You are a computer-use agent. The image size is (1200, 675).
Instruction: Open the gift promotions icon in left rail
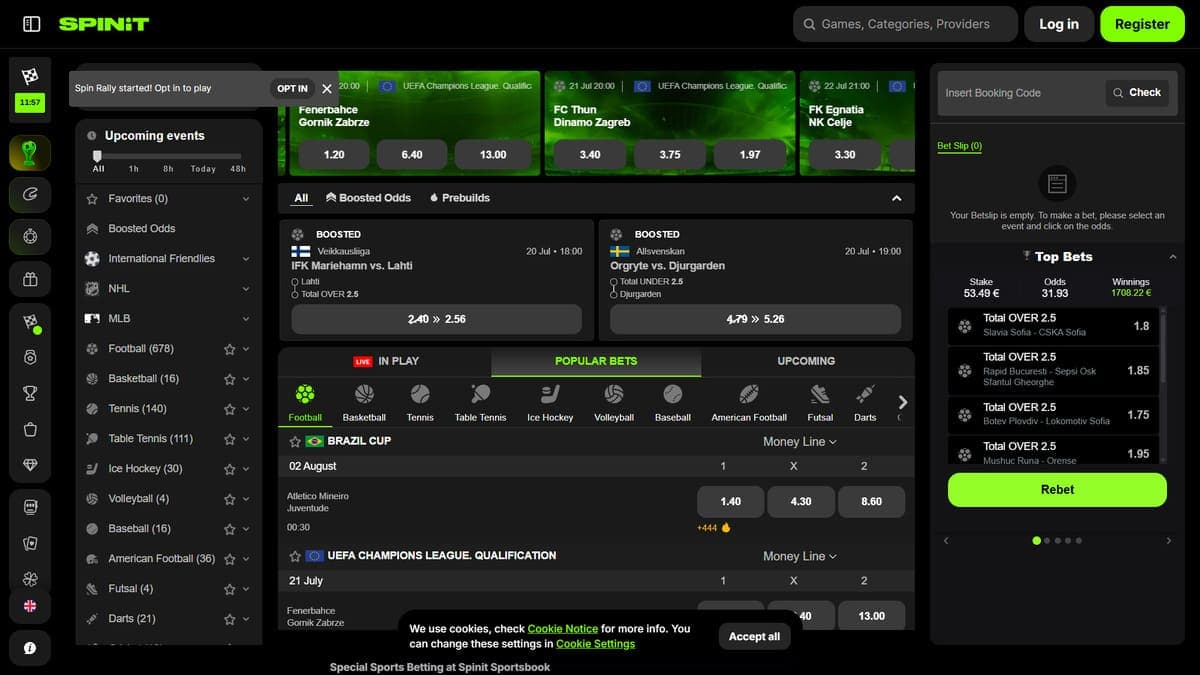30,279
